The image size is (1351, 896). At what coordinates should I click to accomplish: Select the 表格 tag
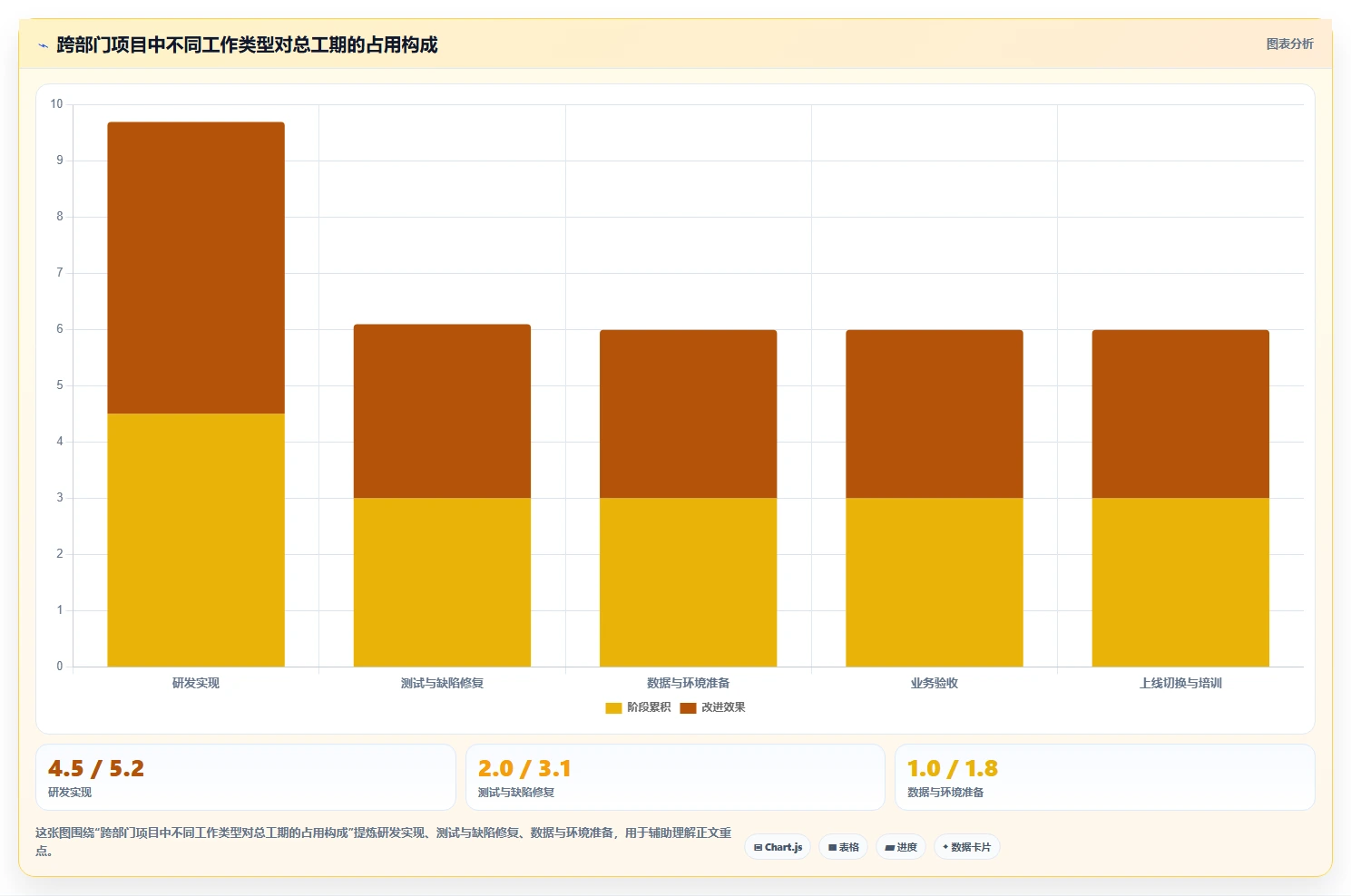[x=844, y=847]
